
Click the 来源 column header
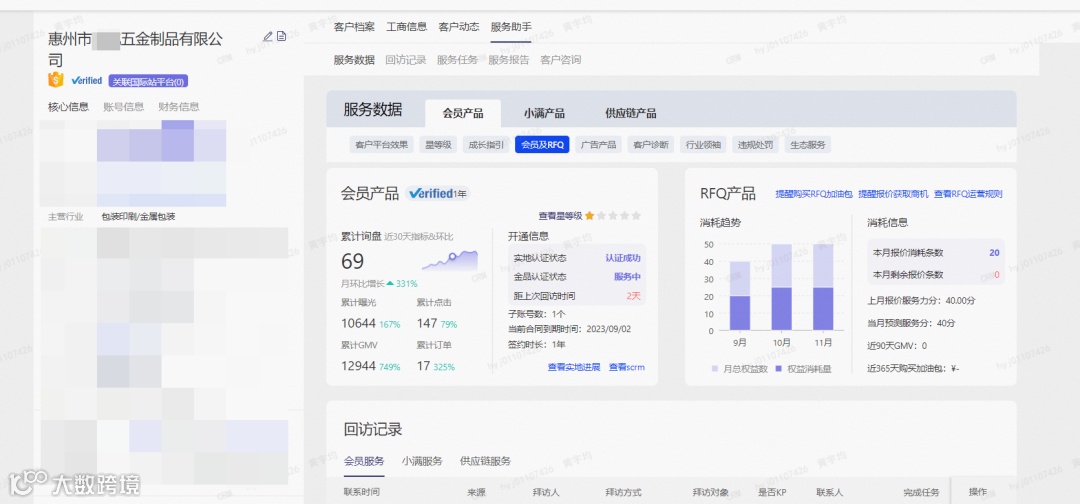477,492
